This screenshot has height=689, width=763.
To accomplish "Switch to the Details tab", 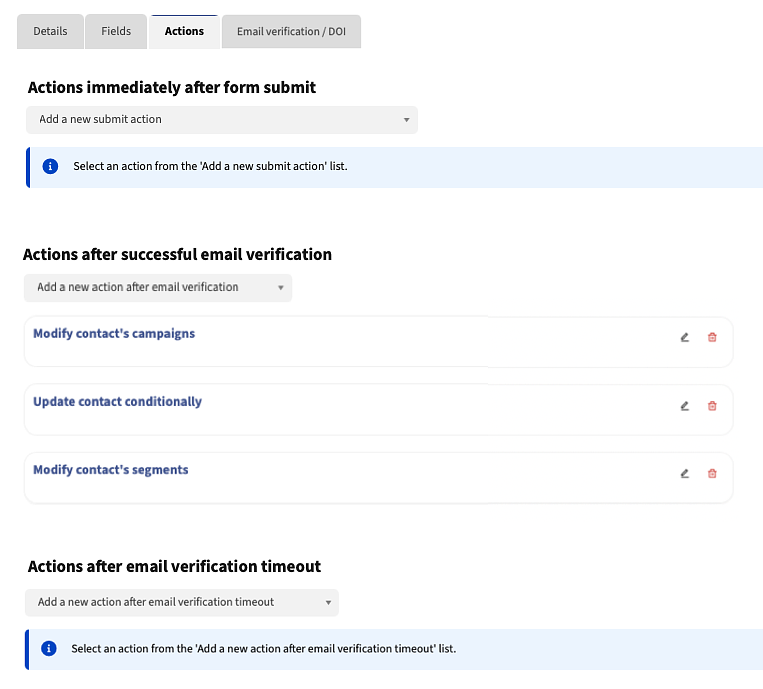I will [x=50, y=32].
